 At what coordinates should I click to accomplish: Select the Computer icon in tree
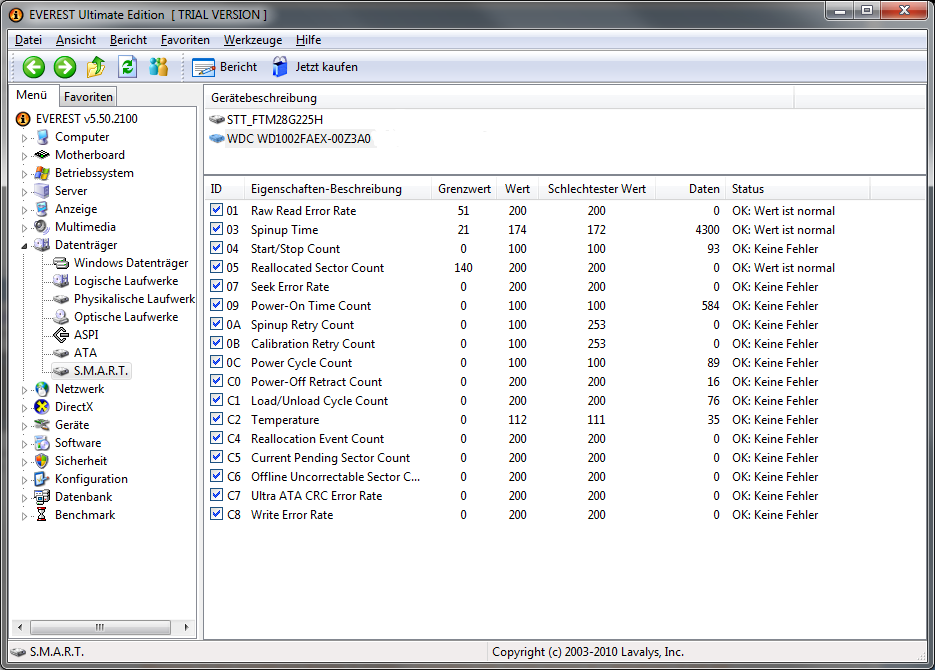click(42, 137)
